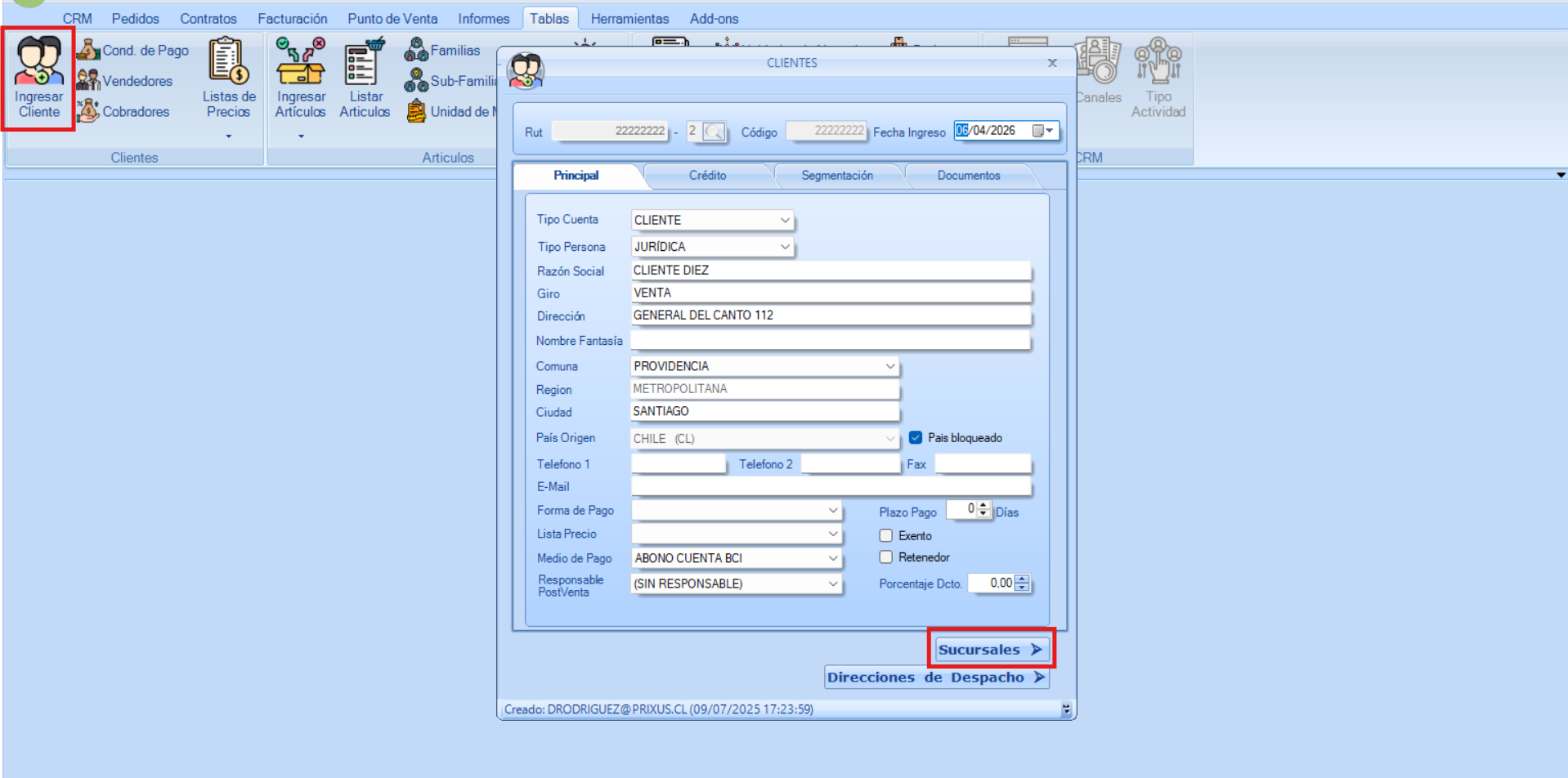Click the E-Mail input field
Image resolution: width=1568 pixels, height=778 pixels.
(830, 487)
